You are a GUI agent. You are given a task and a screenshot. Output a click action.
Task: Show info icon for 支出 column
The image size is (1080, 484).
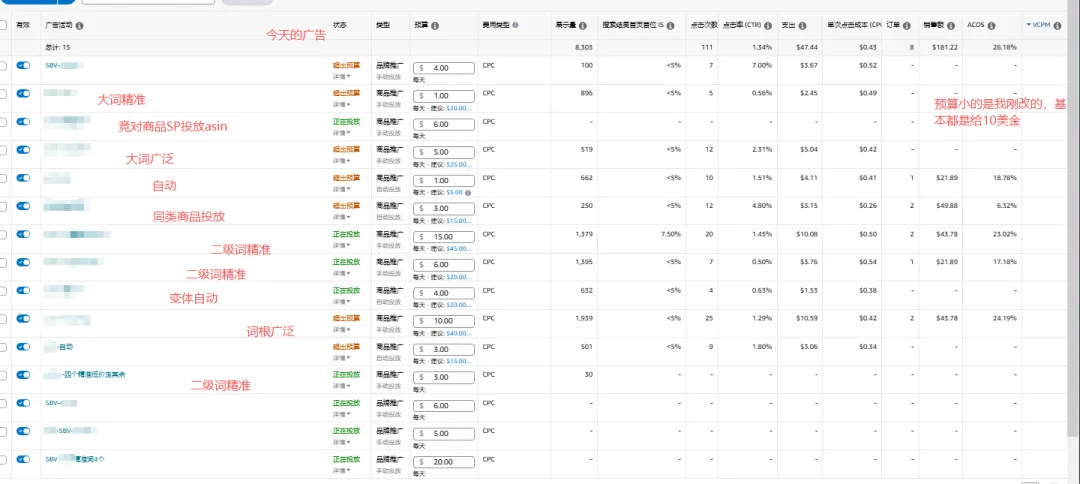click(x=802, y=26)
